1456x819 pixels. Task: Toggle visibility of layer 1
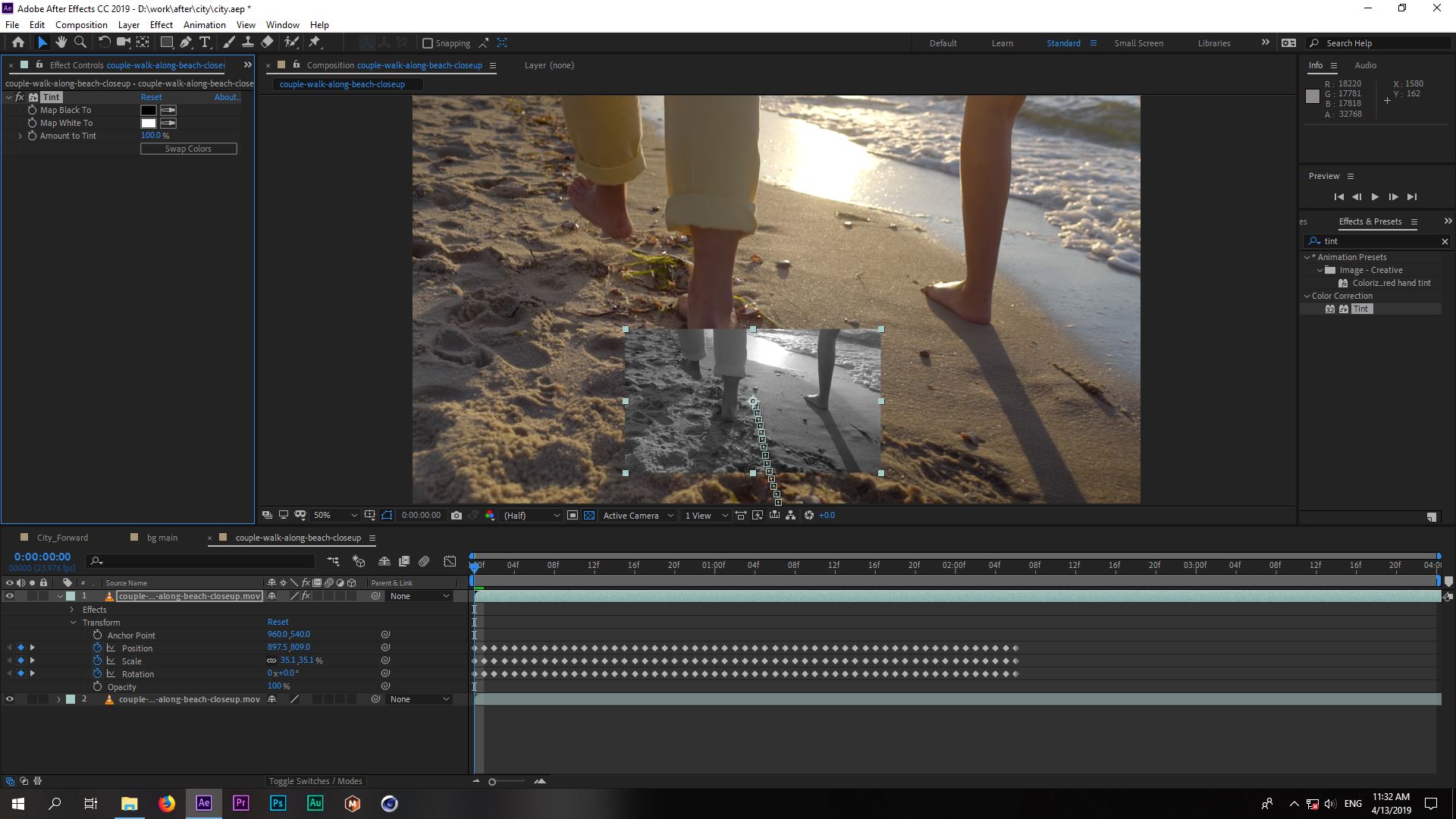point(9,596)
